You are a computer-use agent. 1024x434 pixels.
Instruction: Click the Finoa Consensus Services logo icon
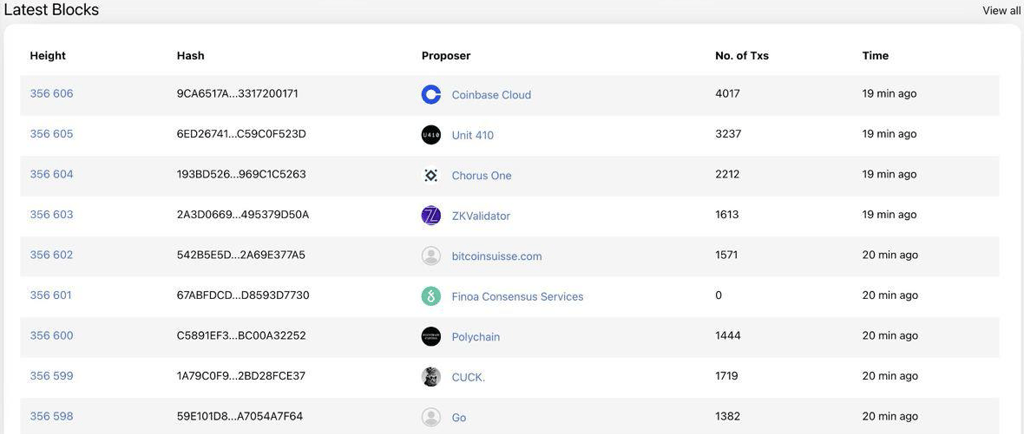tap(431, 296)
